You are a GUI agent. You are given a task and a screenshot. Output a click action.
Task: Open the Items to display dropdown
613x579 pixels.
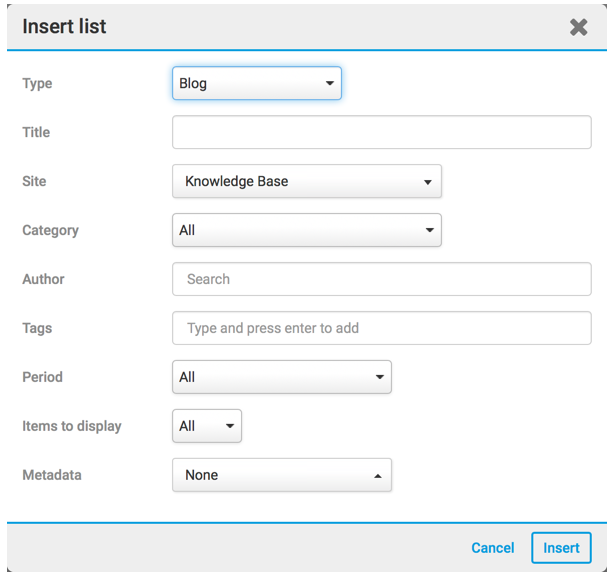[207, 426]
